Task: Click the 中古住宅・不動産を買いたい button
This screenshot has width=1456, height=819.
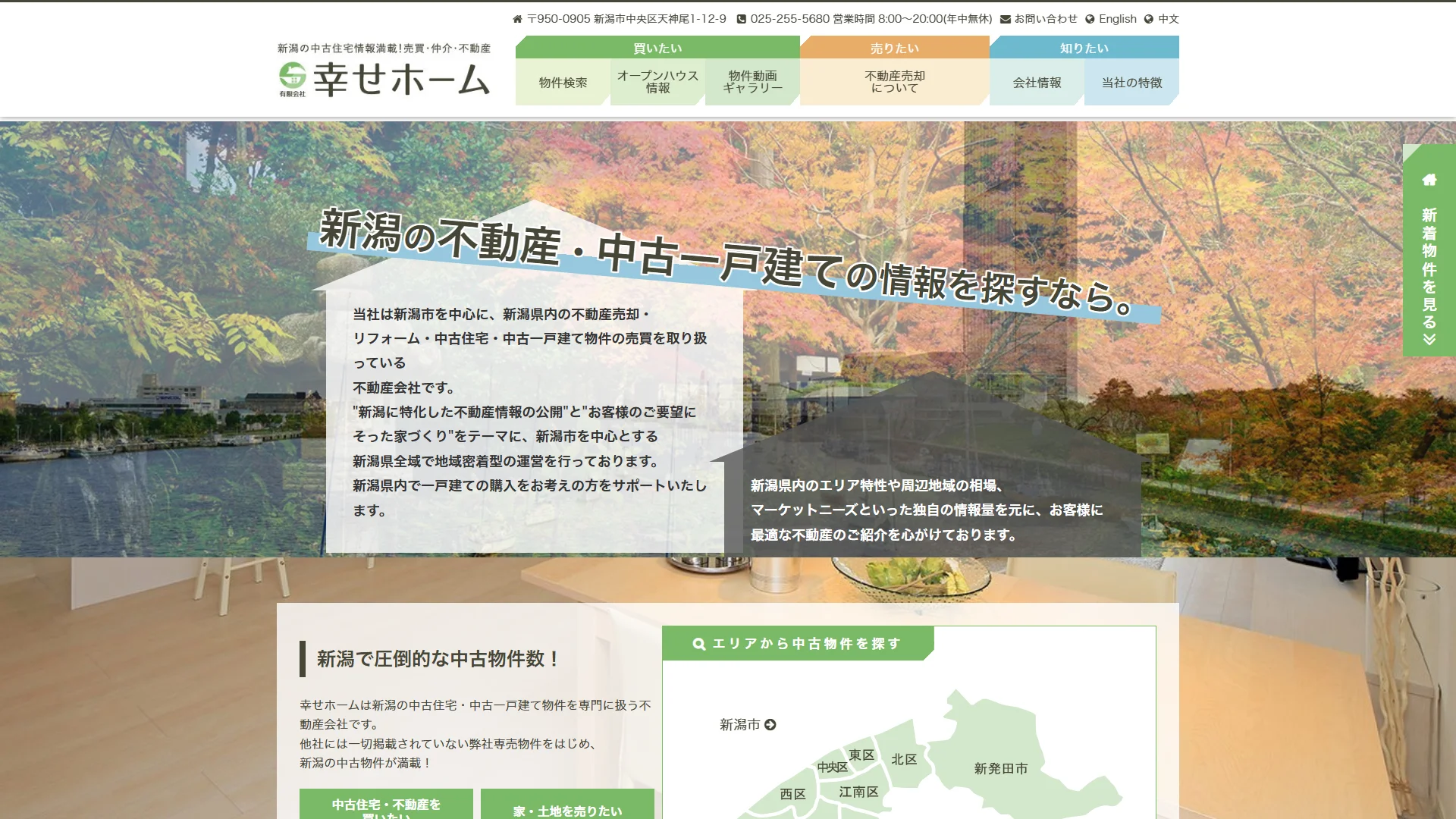Action: click(x=386, y=804)
